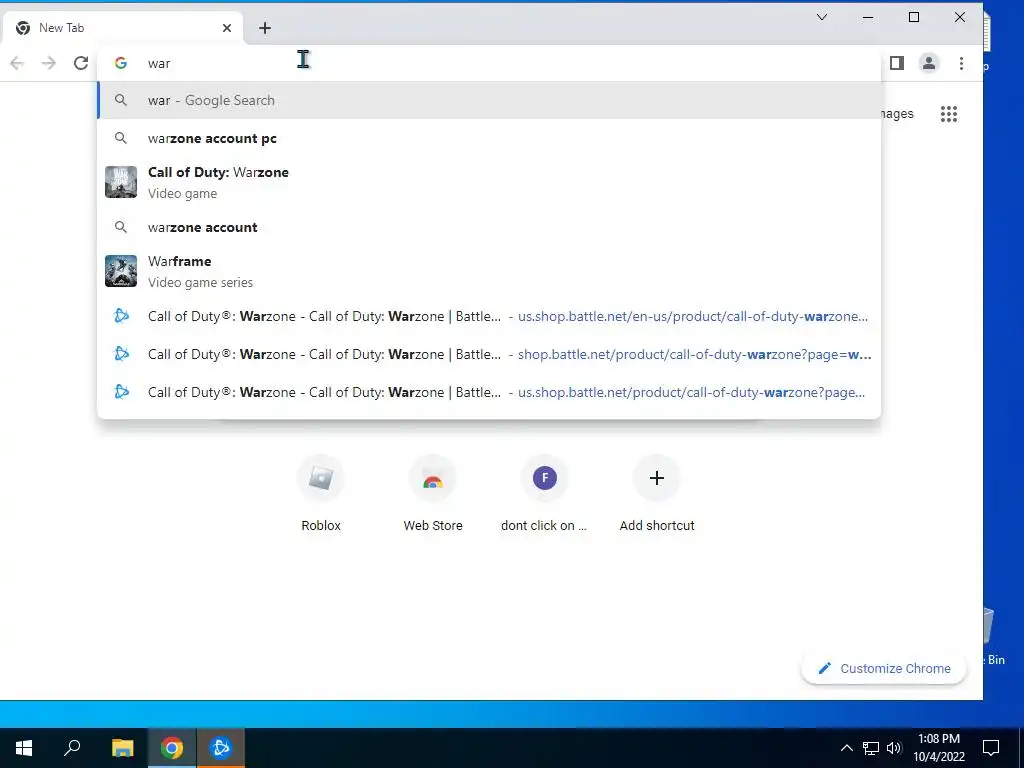Toggle the Chrome side panel icon
This screenshot has height=768, width=1024.
tap(897, 63)
